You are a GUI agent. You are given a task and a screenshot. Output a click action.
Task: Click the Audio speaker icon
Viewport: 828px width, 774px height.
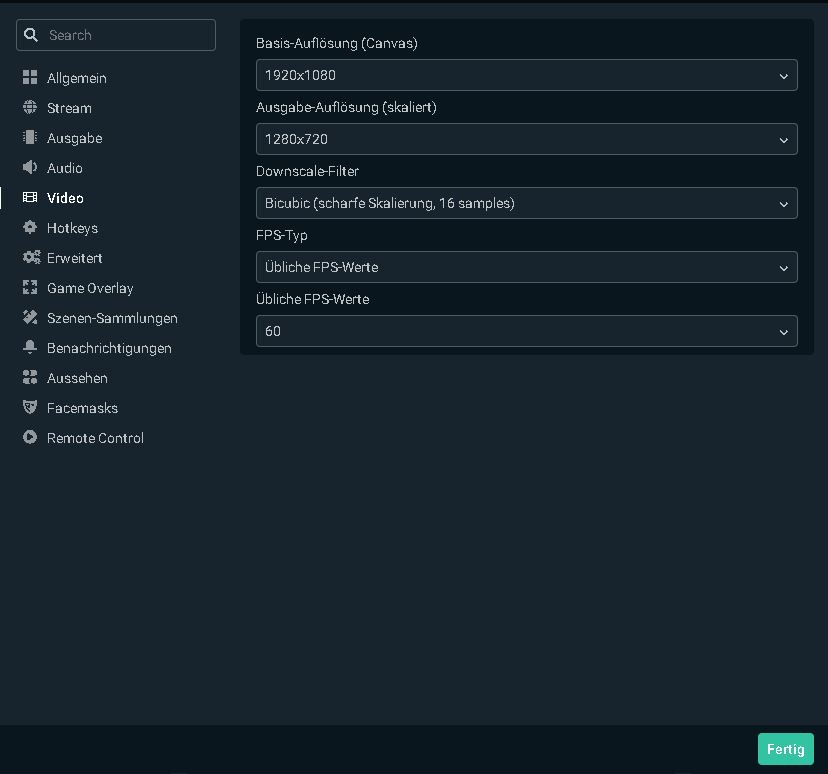point(30,168)
